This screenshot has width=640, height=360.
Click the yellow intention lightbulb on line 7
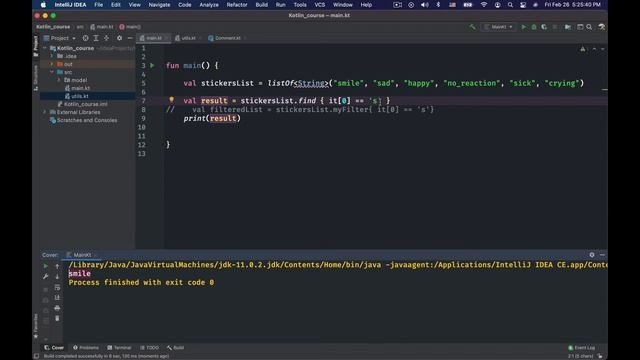(171, 100)
